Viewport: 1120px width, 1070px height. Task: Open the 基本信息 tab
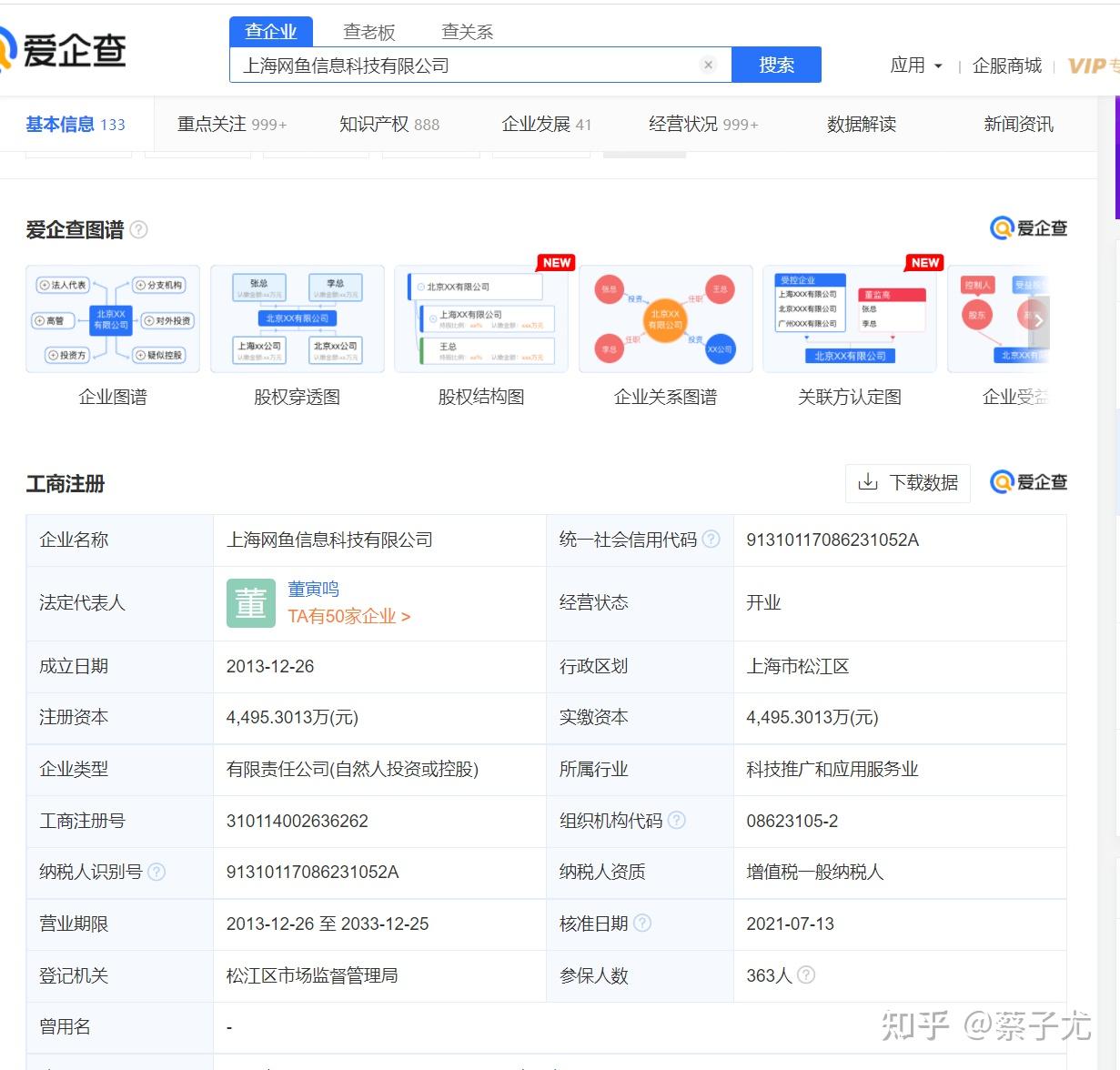(76, 125)
